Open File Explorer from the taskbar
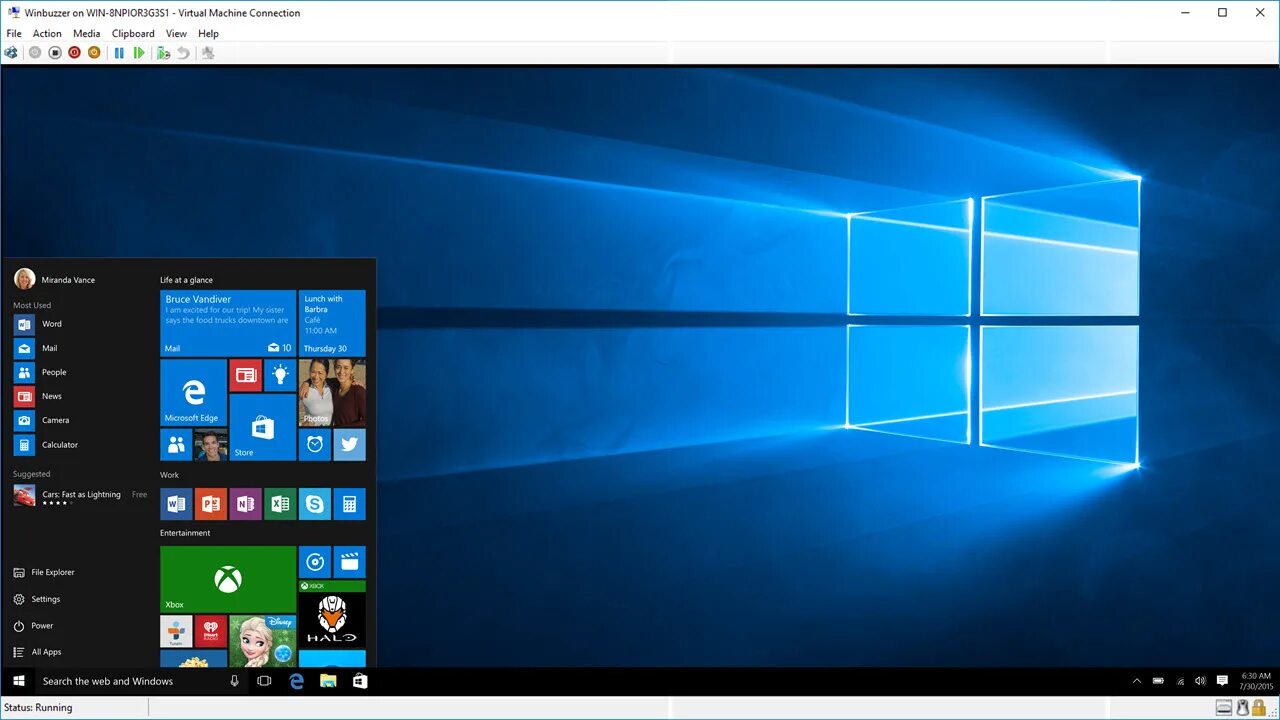Image resolution: width=1280 pixels, height=720 pixels. click(x=328, y=681)
